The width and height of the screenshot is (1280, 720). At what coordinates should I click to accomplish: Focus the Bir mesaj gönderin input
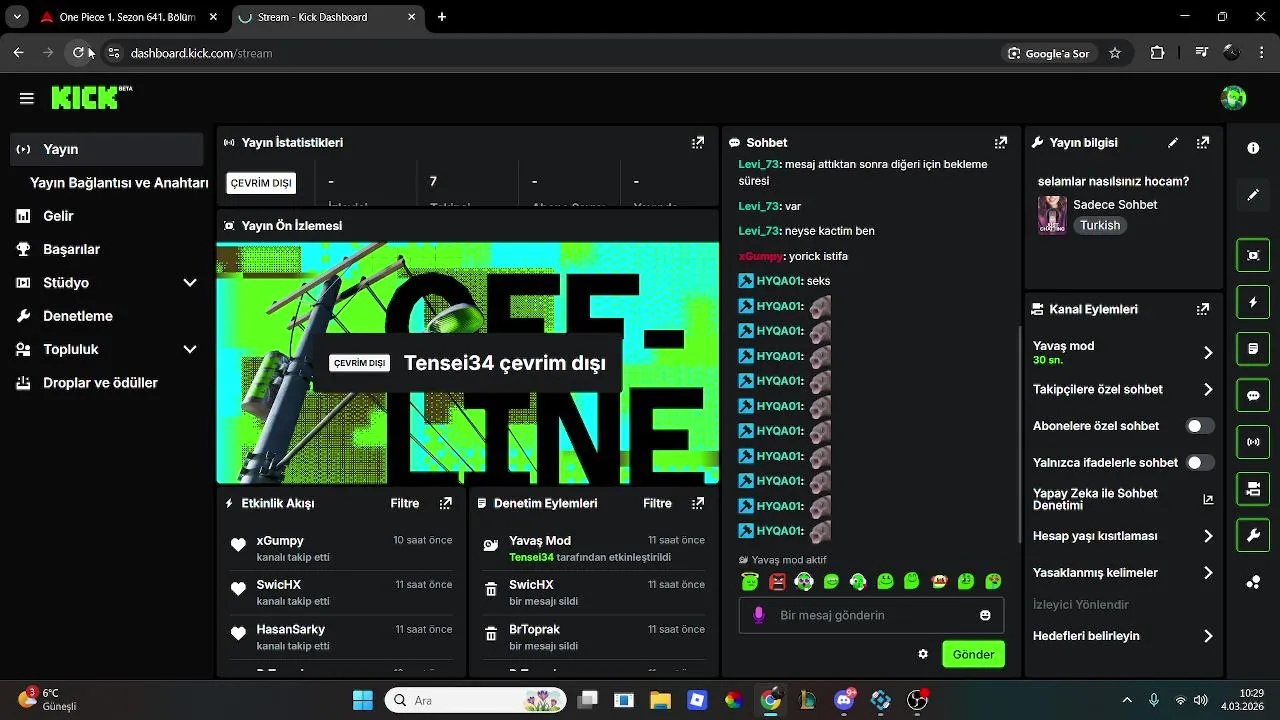(871, 615)
